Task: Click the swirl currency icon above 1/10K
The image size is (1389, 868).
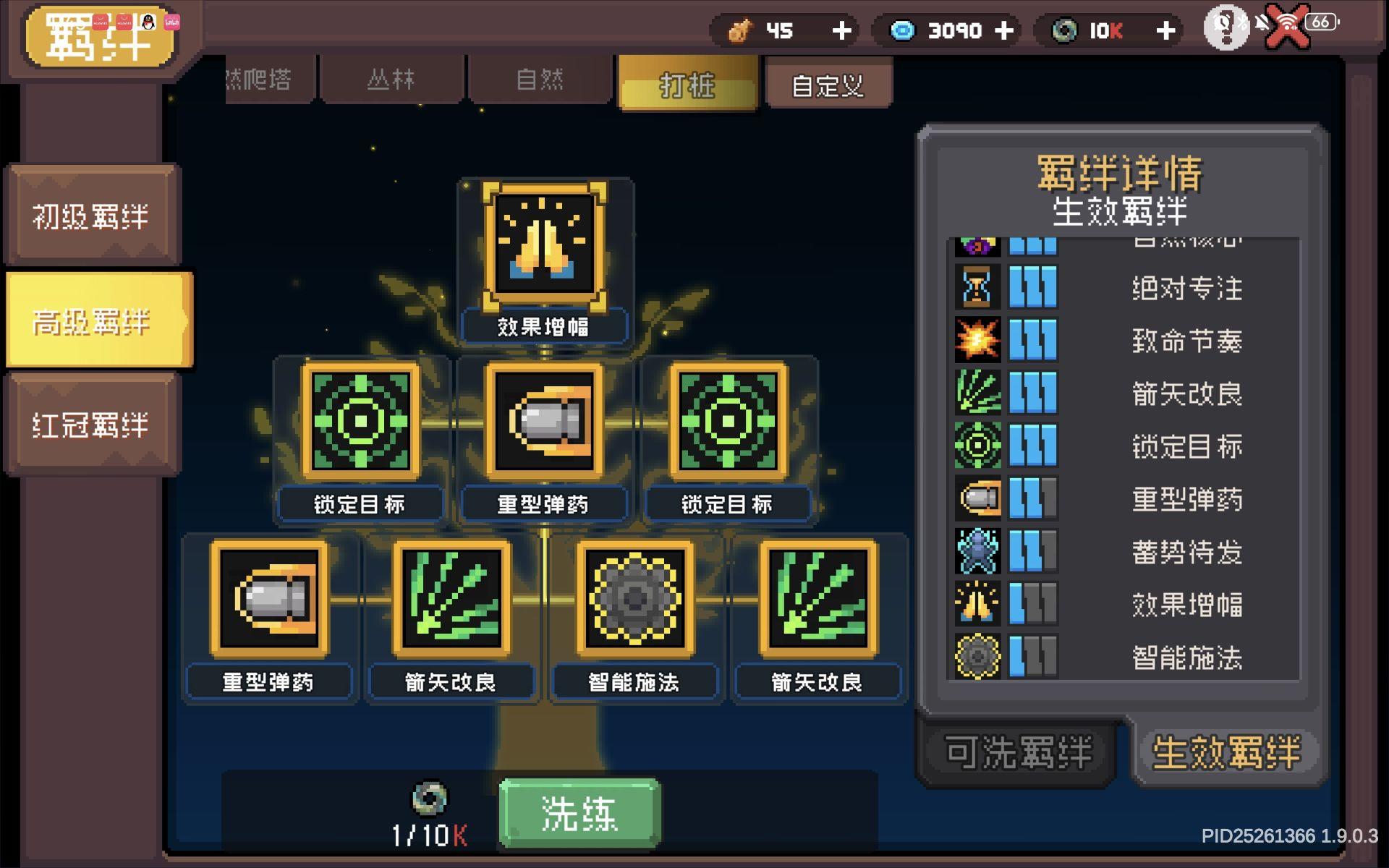Action: [x=430, y=799]
